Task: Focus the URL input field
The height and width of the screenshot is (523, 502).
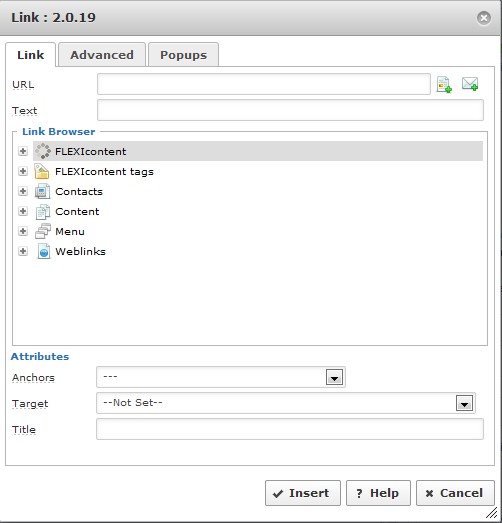Action: 264,84
